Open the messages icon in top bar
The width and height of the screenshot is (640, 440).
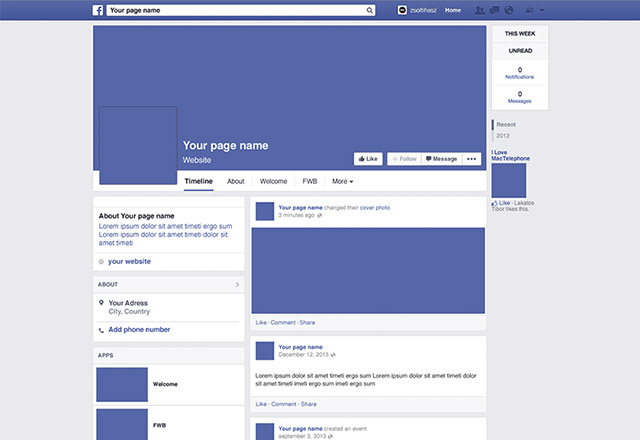494,10
